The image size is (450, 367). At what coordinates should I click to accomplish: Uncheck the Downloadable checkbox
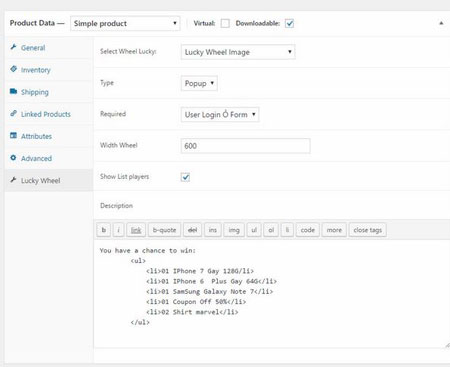pos(289,23)
